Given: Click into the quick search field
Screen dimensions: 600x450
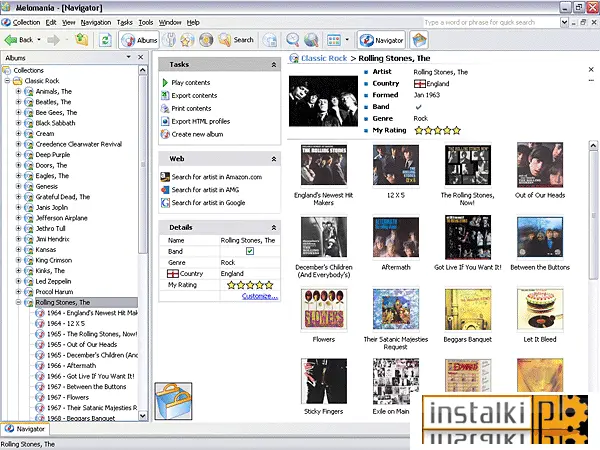Looking at the screenshot, I should [x=491, y=23].
